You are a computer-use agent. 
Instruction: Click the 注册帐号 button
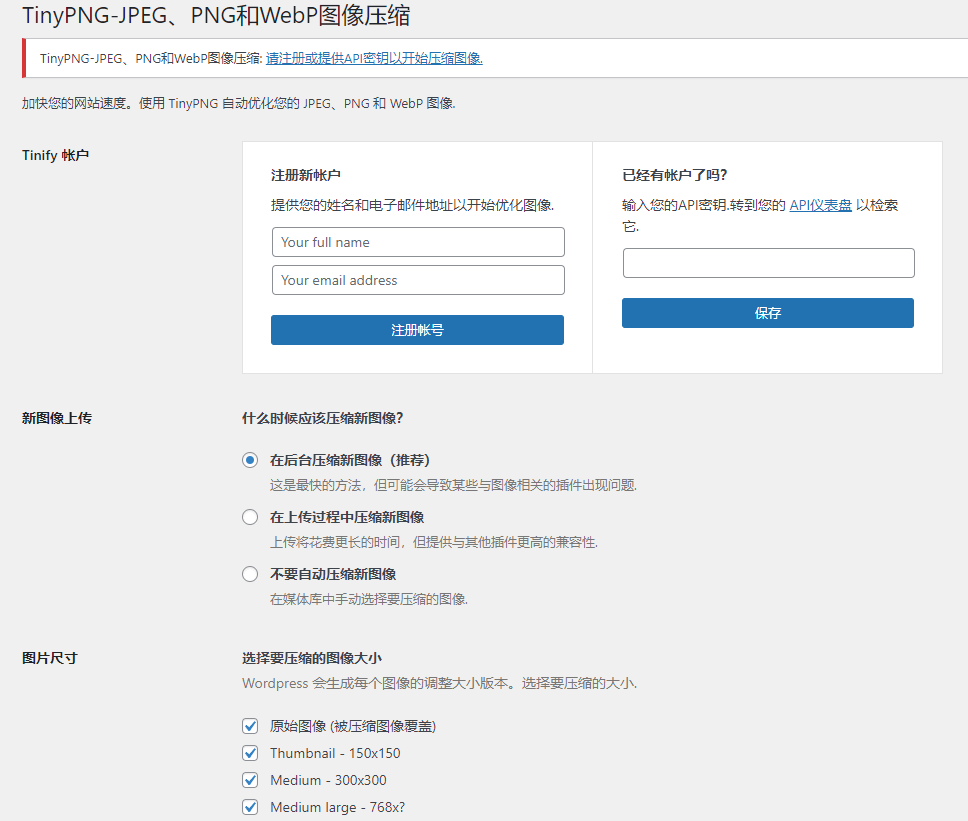coord(417,330)
